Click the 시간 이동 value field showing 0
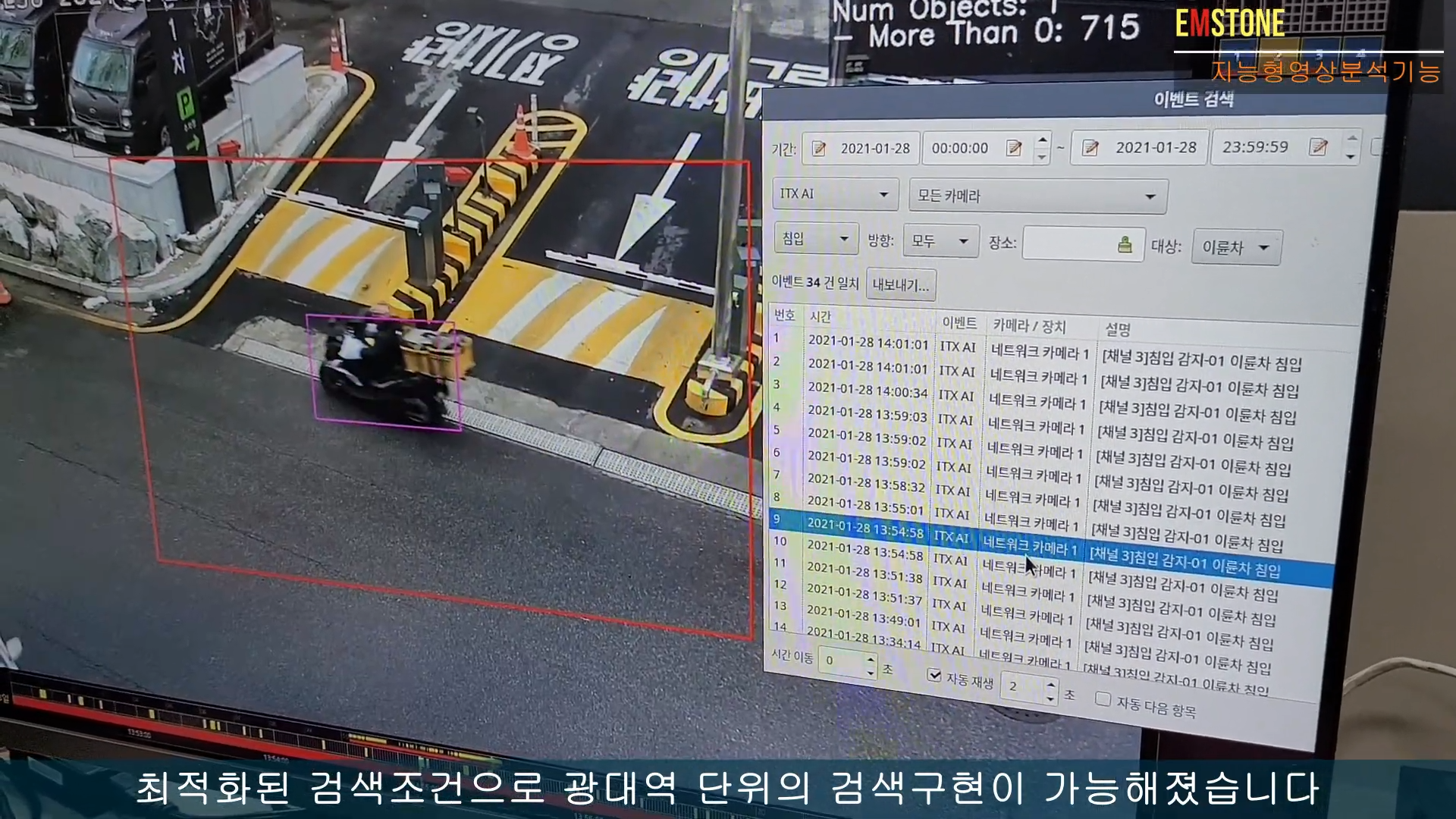This screenshot has height=819, width=1456. (x=842, y=661)
